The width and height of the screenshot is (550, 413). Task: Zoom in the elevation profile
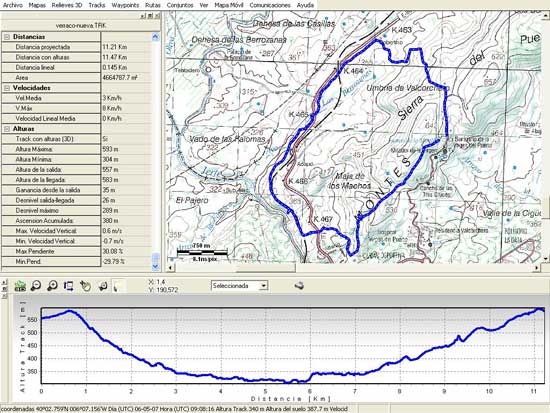52,286
